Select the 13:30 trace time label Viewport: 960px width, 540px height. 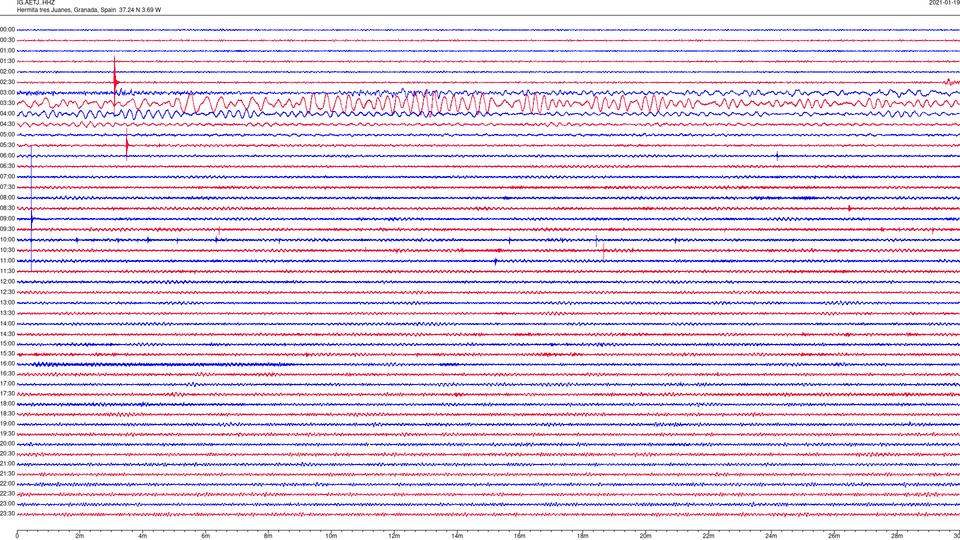pos(7,313)
